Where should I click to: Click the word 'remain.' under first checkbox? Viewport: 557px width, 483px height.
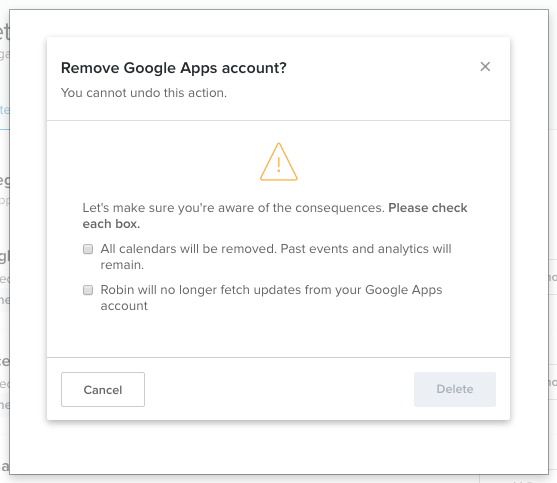point(122,265)
